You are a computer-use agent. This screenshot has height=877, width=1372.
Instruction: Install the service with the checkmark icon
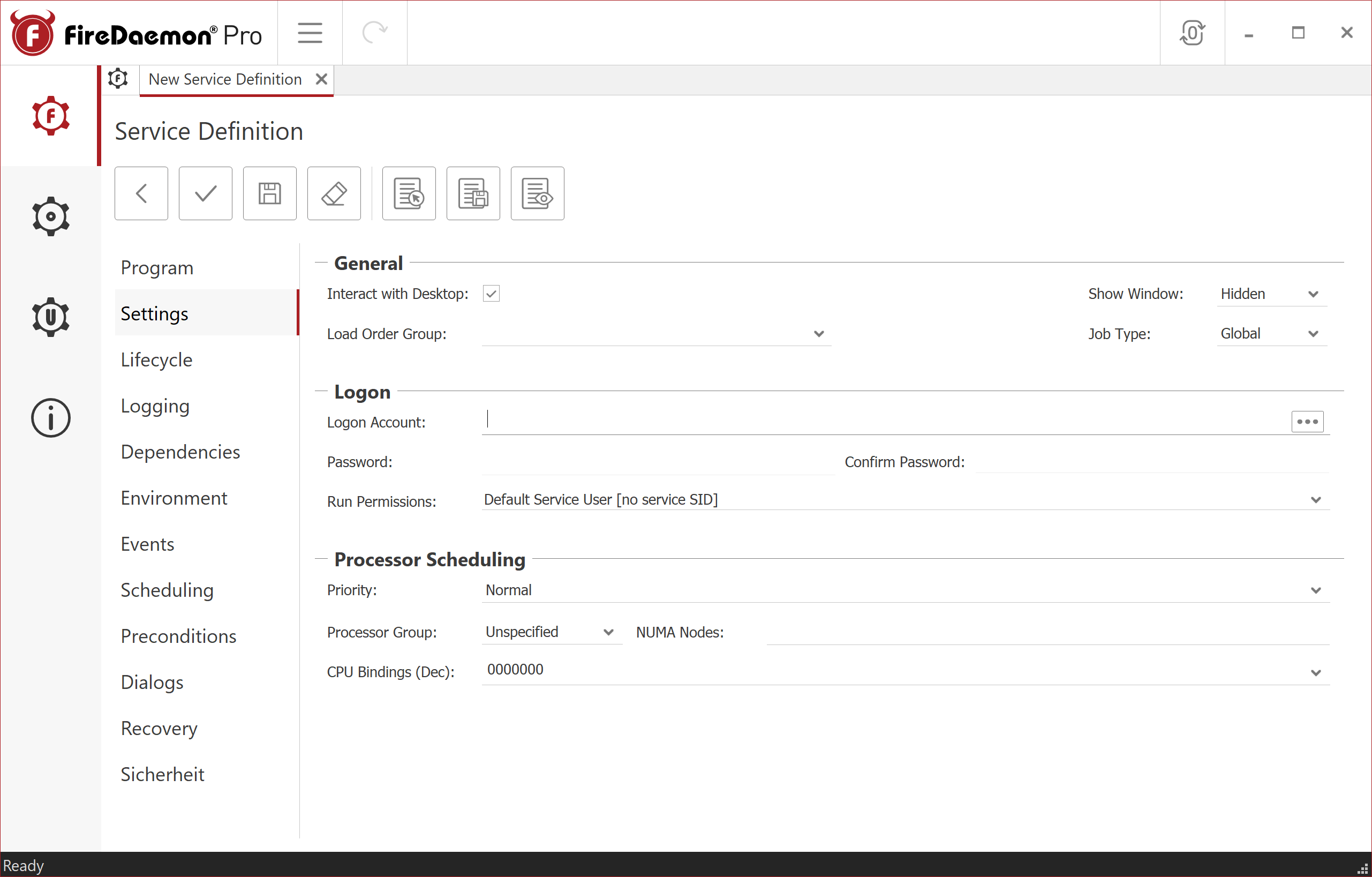click(205, 193)
